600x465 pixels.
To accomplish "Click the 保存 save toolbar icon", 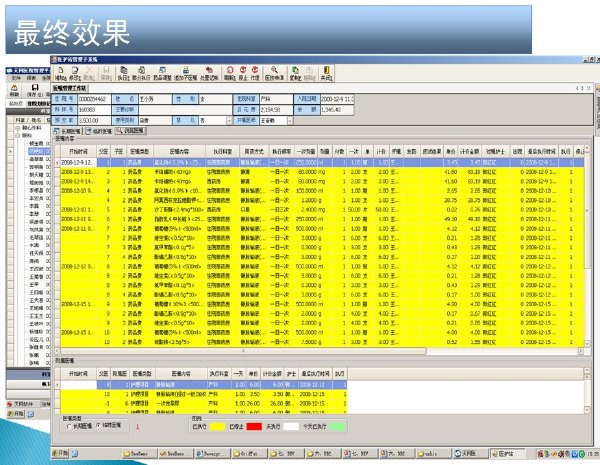I will tap(106, 73).
